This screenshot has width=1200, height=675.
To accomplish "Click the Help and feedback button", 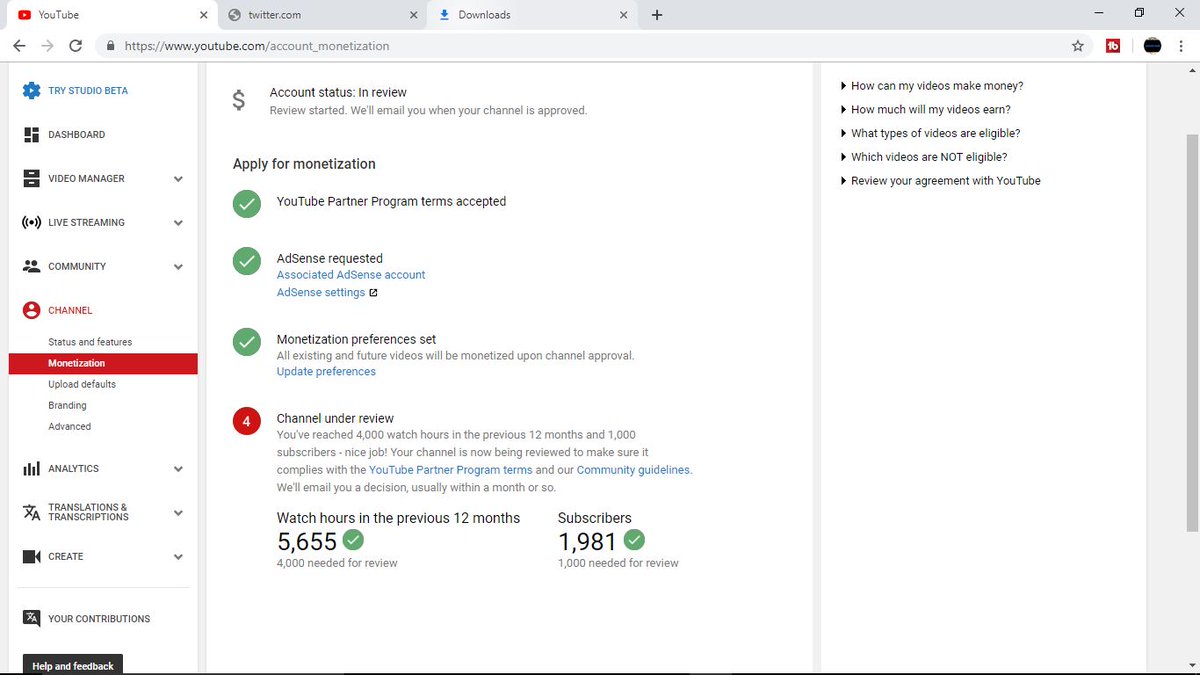I will (73, 665).
